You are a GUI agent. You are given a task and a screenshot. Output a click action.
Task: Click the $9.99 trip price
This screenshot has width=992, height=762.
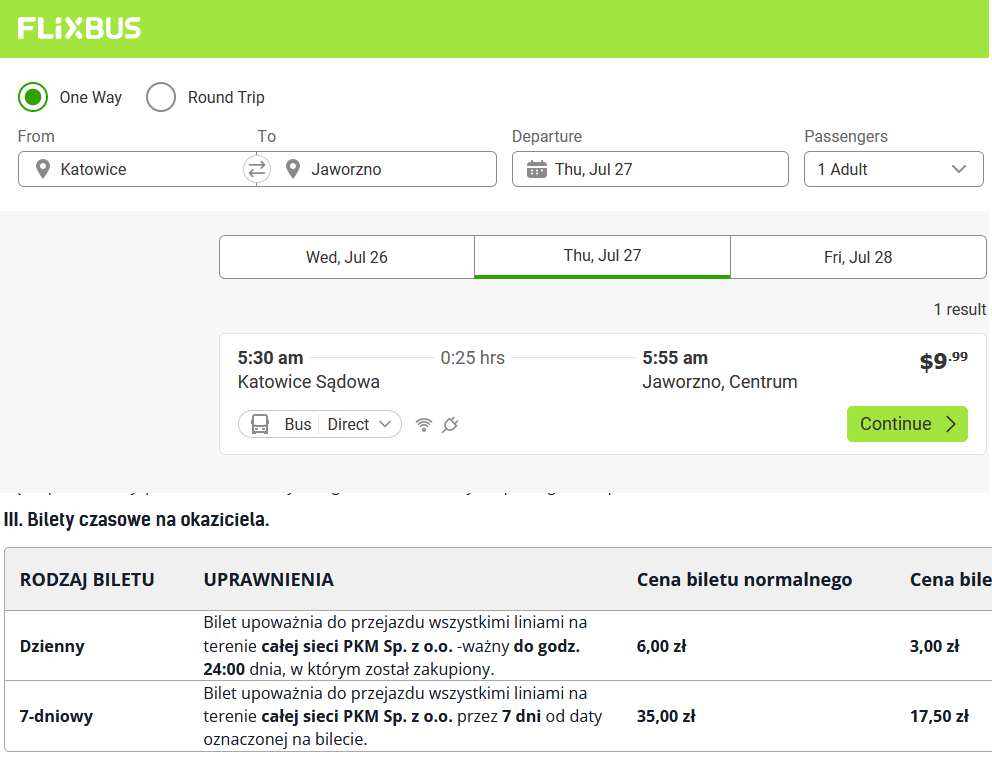tap(943, 361)
